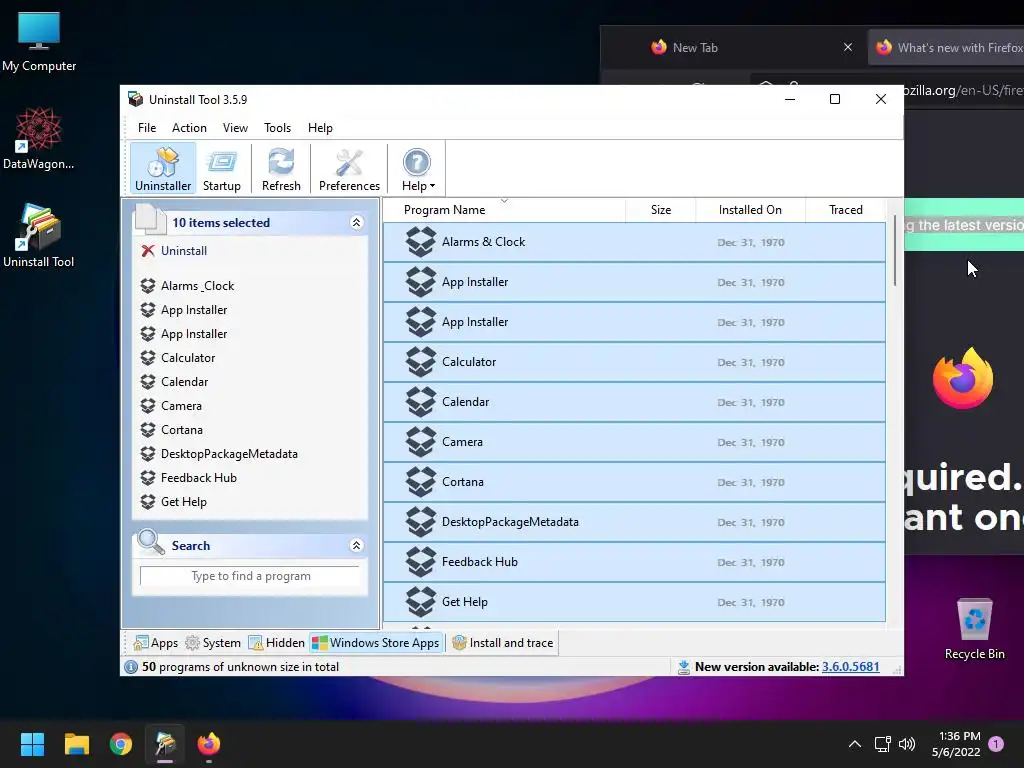Viewport: 1024px width, 768px height.
Task: Open Preferences from the toolbar
Action: pyautogui.click(x=349, y=169)
